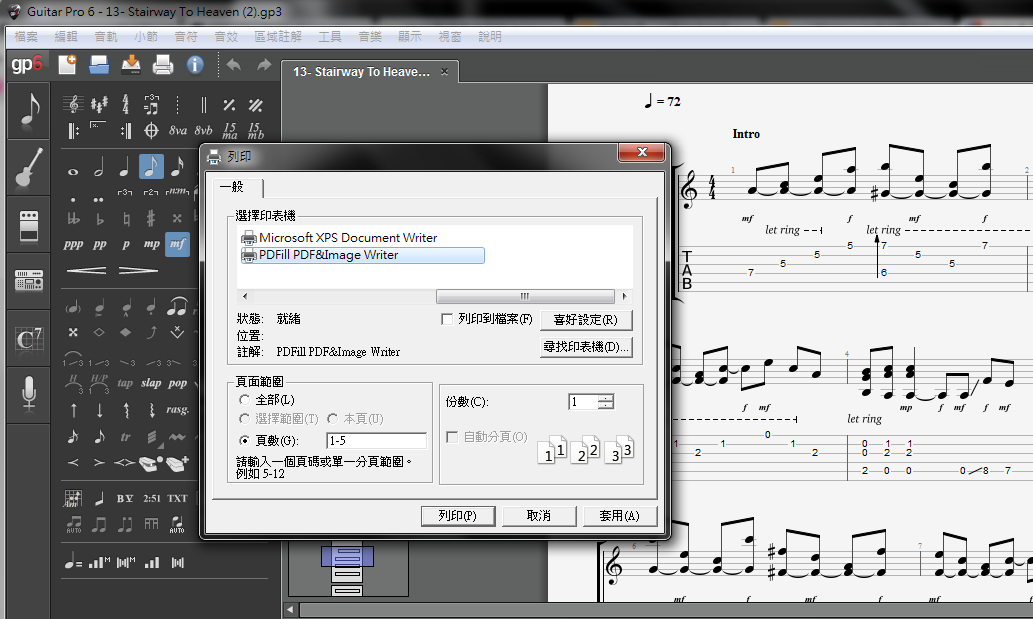Apply the flat accidental
Image resolution: width=1033 pixels, height=619 pixels.
[x=99, y=218]
